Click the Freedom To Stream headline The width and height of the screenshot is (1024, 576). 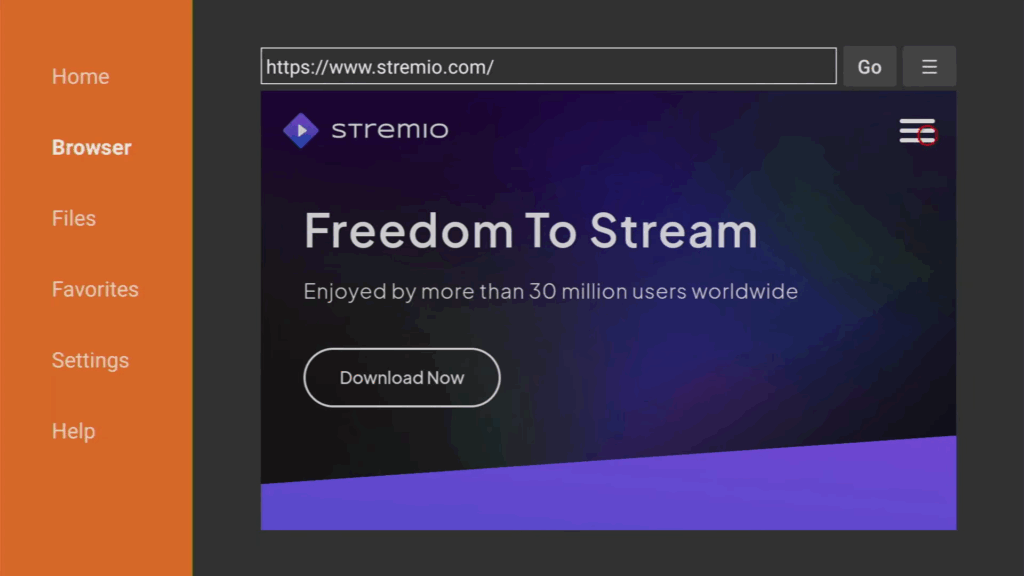tap(530, 231)
